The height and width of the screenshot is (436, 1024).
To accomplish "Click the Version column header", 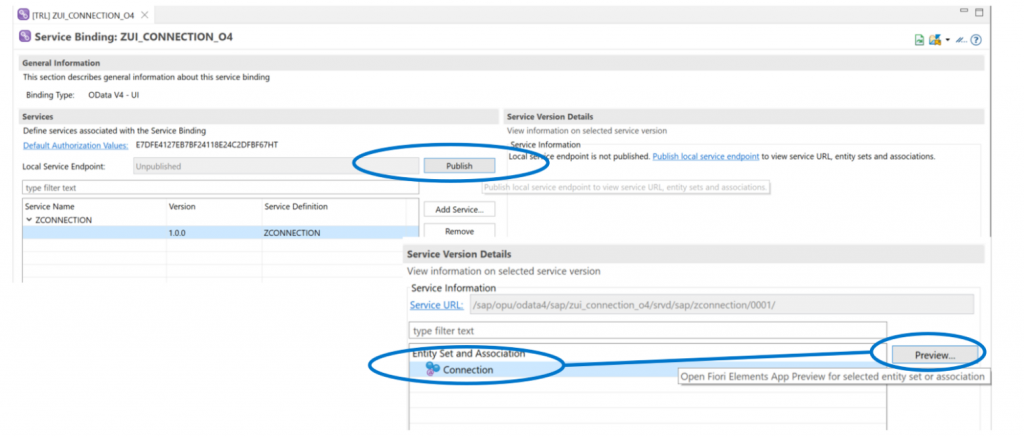I will [182, 206].
